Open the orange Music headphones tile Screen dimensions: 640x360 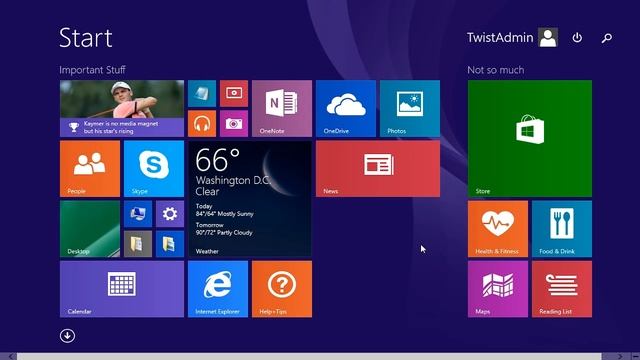click(x=202, y=124)
